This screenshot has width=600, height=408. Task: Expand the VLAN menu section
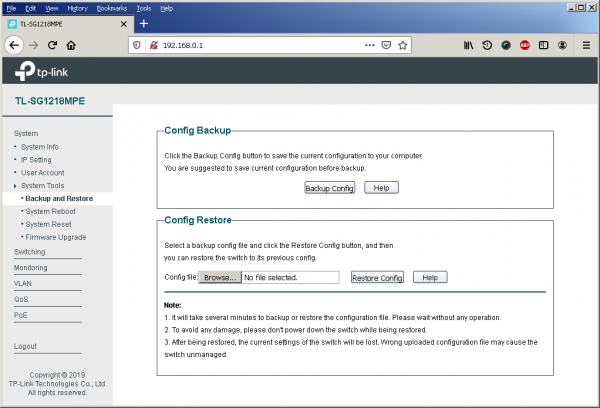pos(24,283)
